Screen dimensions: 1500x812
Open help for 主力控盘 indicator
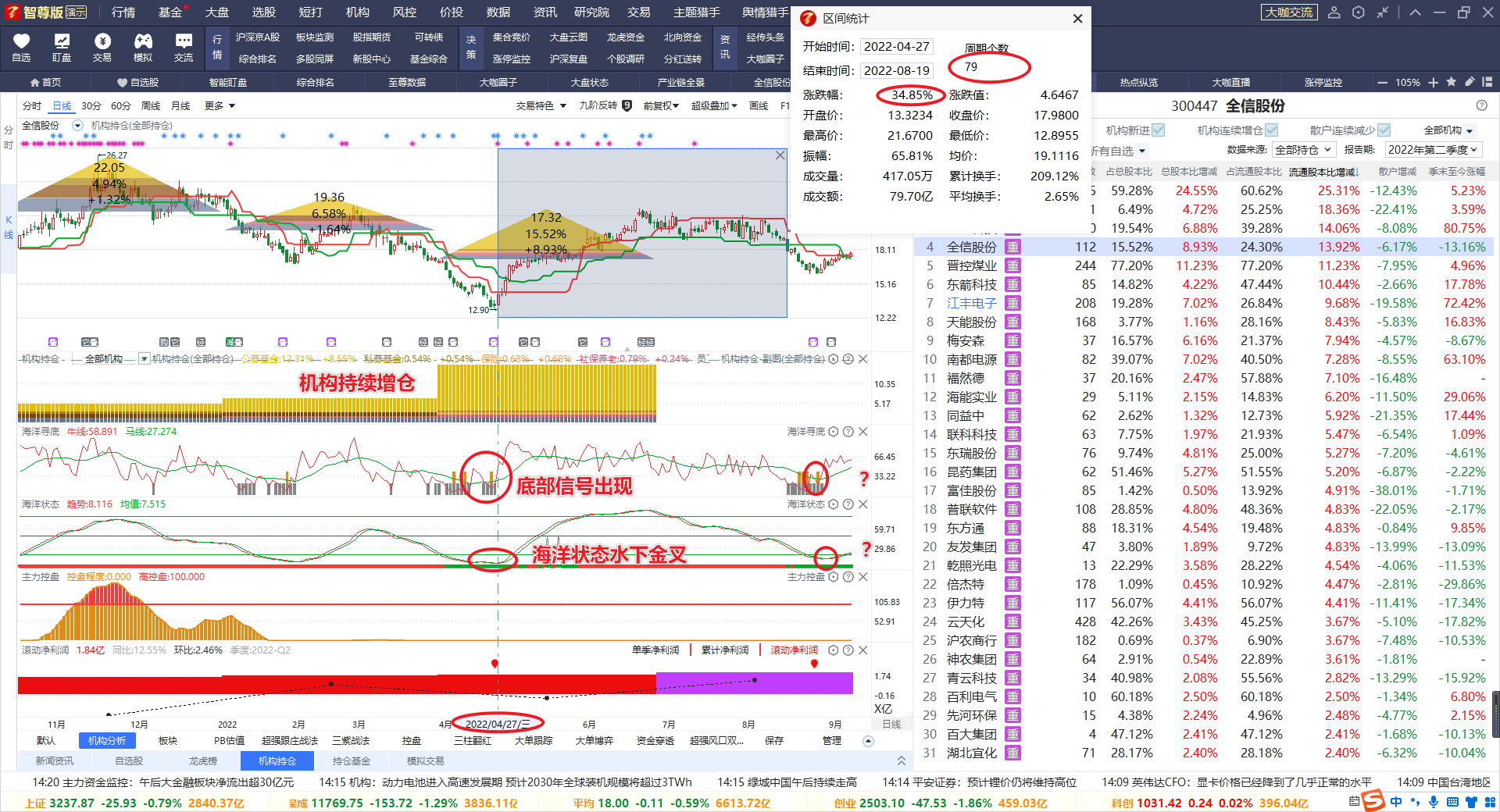coord(848,577)
